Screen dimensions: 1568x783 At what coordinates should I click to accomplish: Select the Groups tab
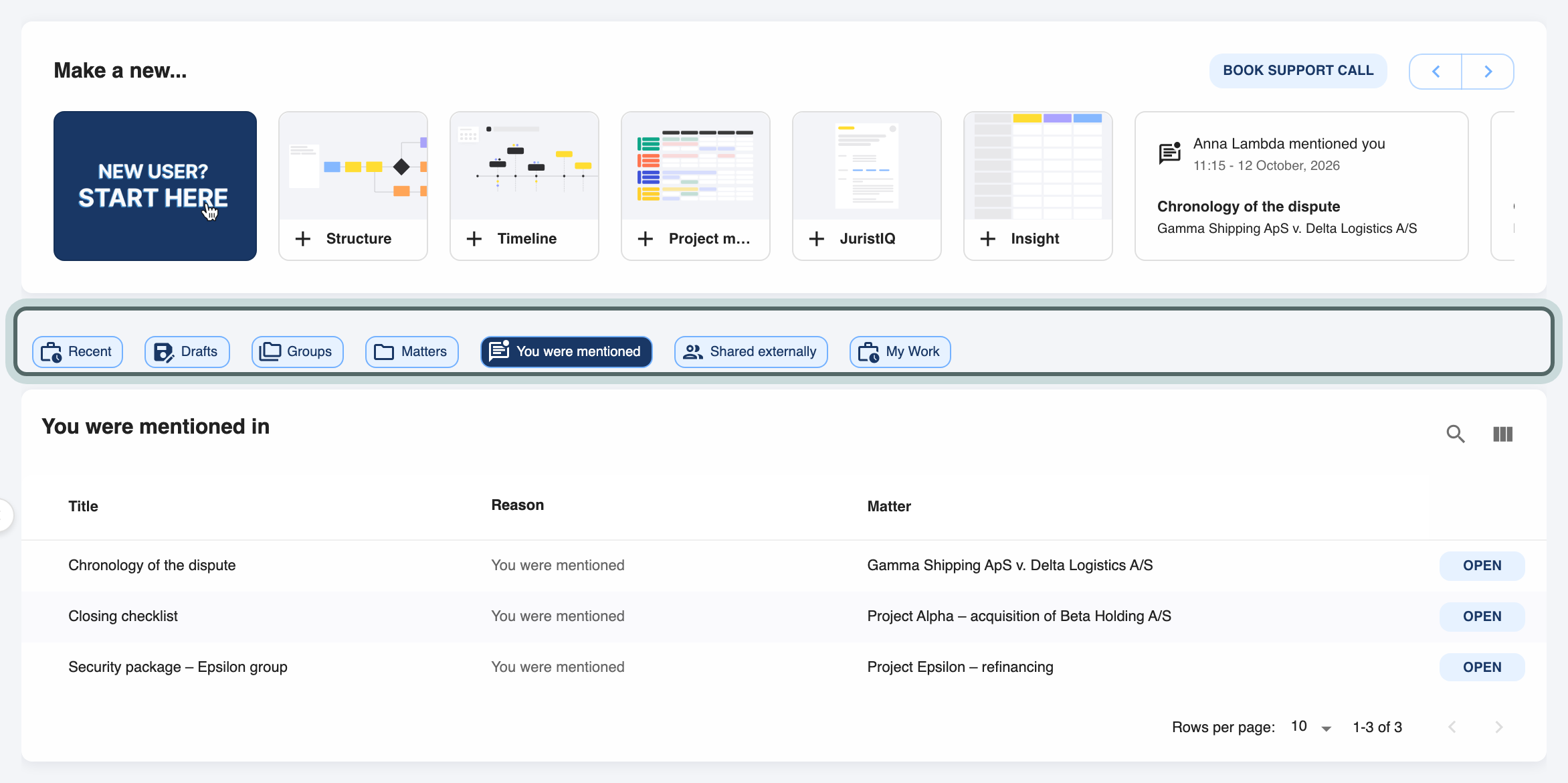(298, 352)
